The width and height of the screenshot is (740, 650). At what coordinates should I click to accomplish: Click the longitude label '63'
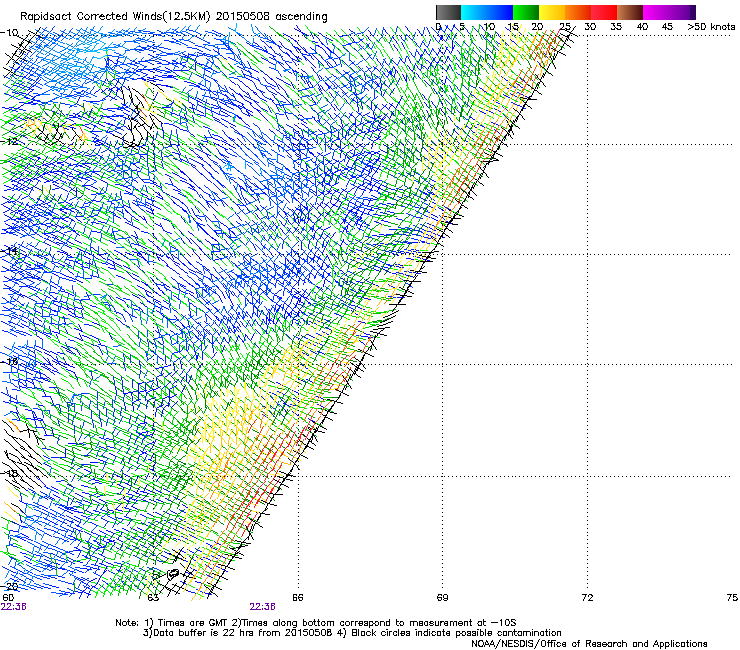(153, 598)
